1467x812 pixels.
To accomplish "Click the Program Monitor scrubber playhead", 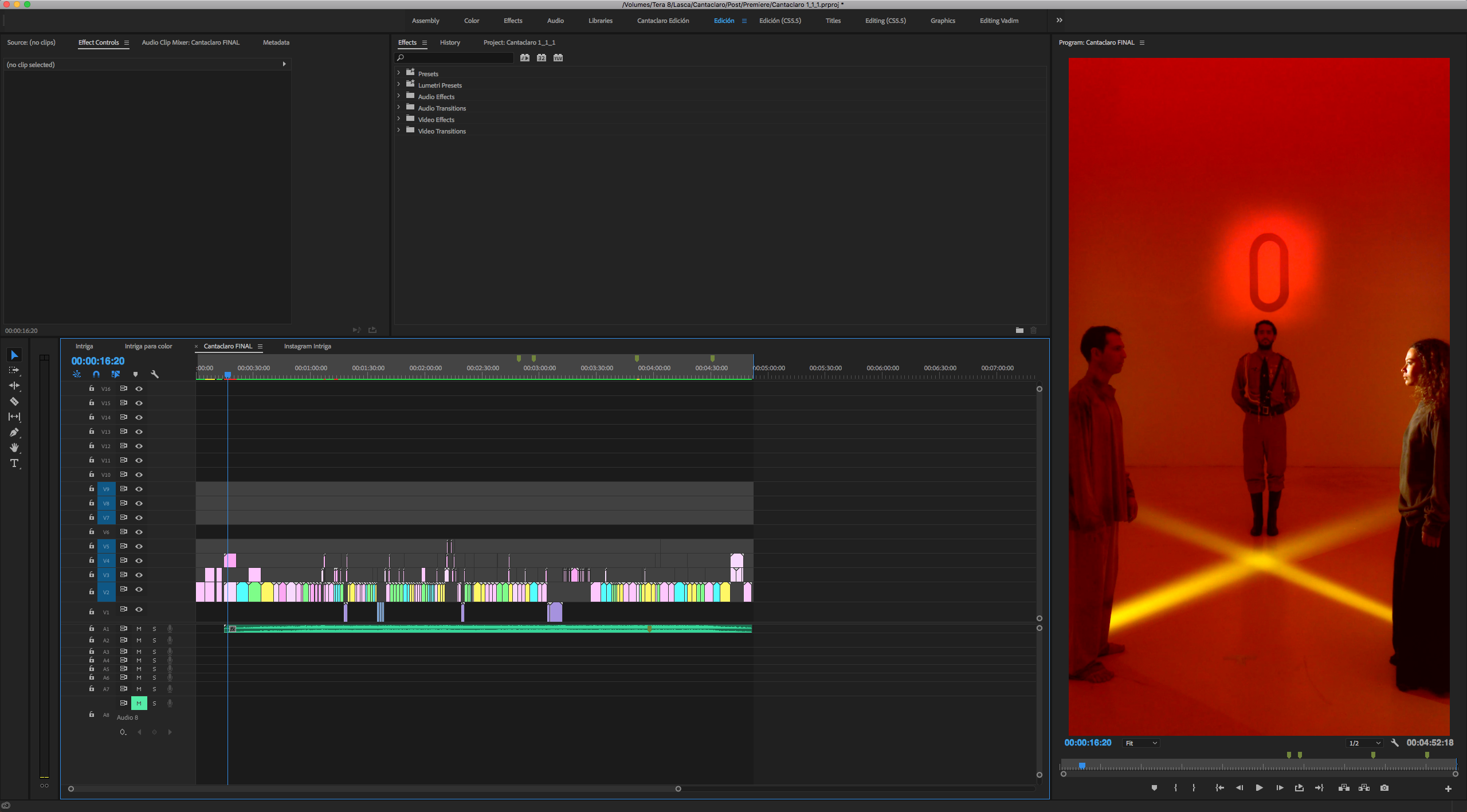I will 1082,766.
